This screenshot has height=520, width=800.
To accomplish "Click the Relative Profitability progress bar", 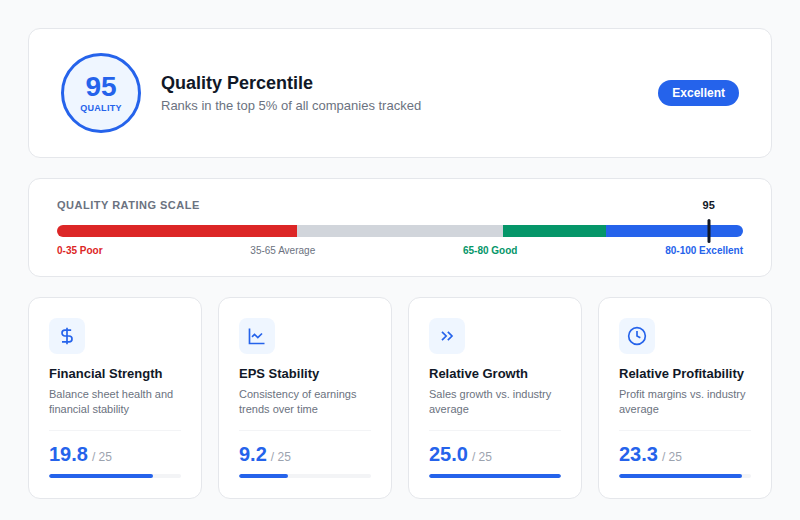I will coord(685,476).
